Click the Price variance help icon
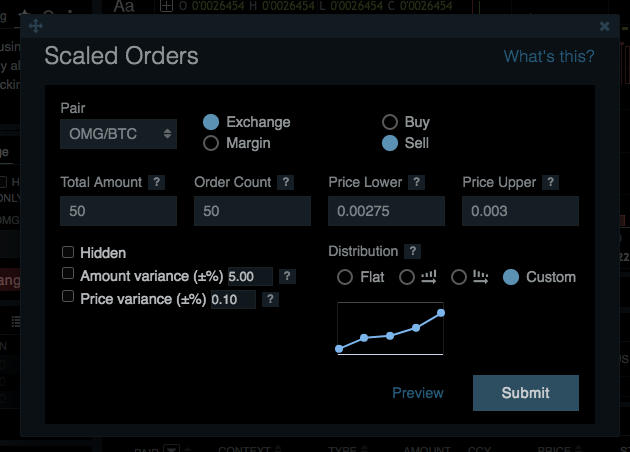Image resolution: width=630 pixels, height=452 pixels. 270,298
